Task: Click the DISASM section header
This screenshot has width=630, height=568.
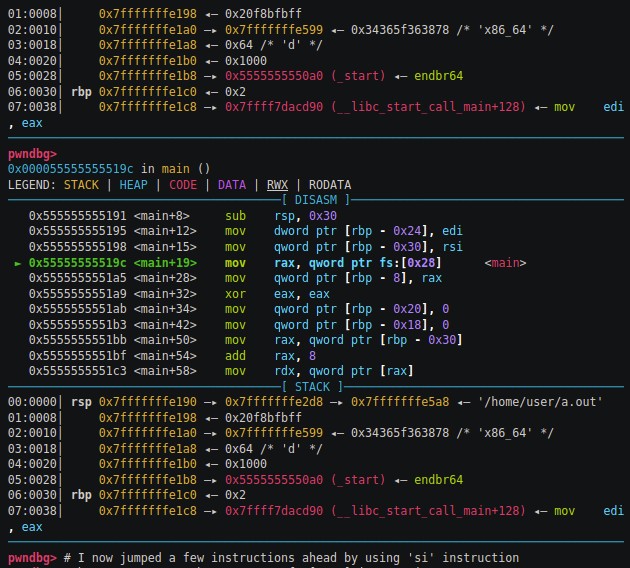Action: [316, 200]
